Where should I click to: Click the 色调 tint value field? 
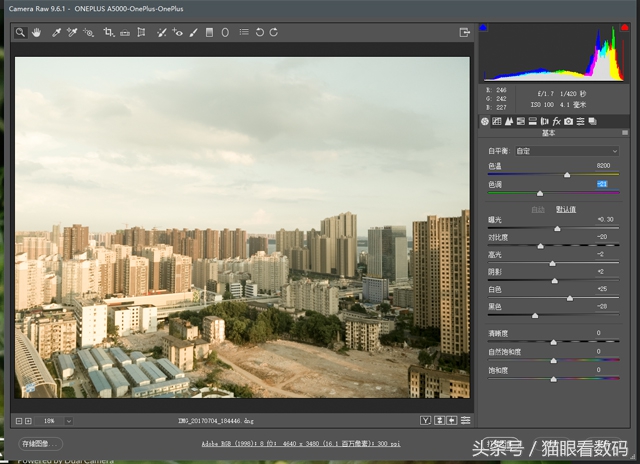click(x=603, y=184)
